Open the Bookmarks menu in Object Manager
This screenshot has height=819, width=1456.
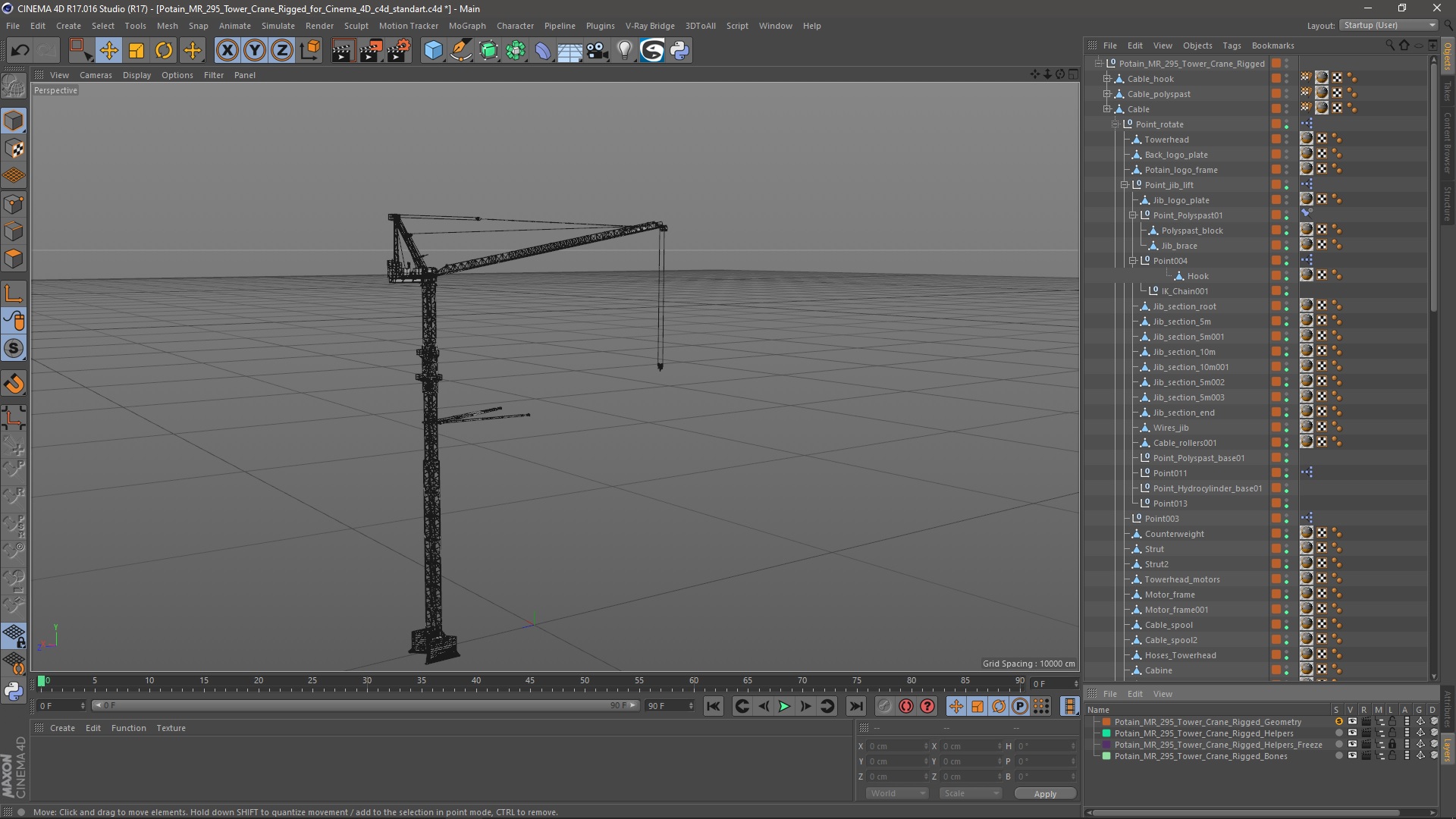1272,45
